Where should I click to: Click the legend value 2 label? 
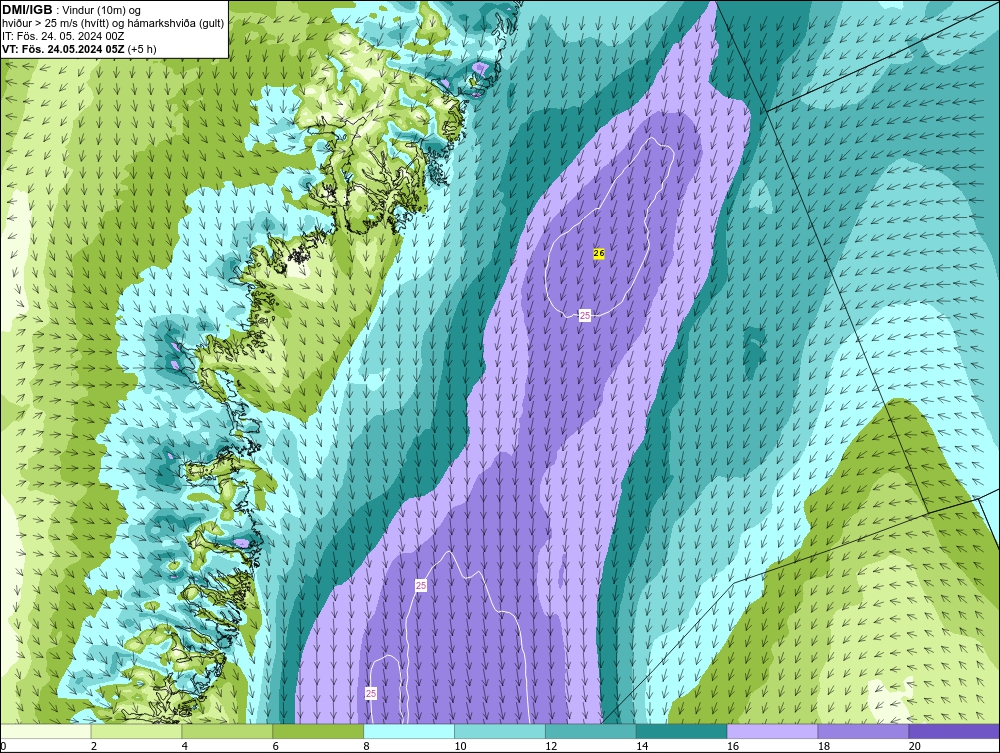point(94,746)
